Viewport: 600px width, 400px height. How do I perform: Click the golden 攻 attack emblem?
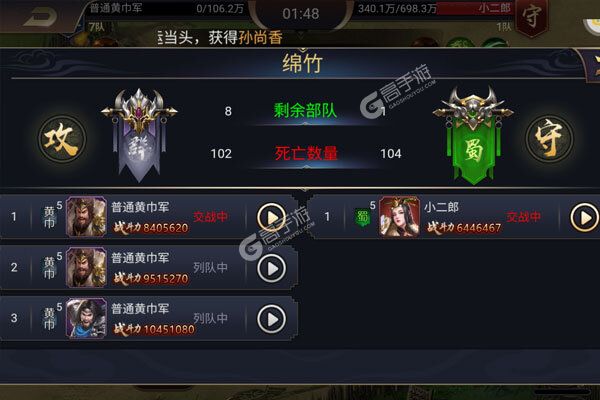pos(62,139)
